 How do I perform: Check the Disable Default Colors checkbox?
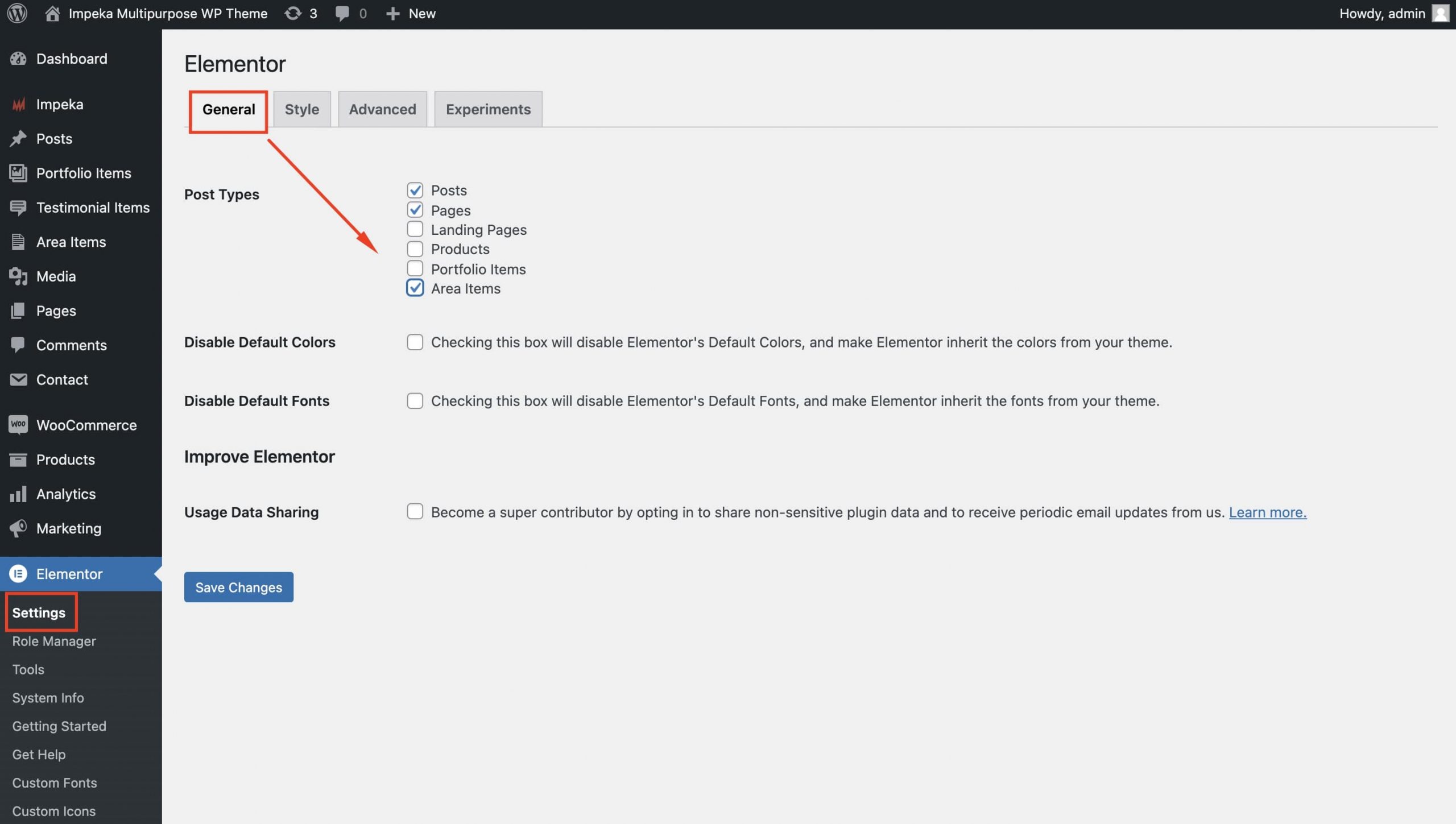point(415,342)
